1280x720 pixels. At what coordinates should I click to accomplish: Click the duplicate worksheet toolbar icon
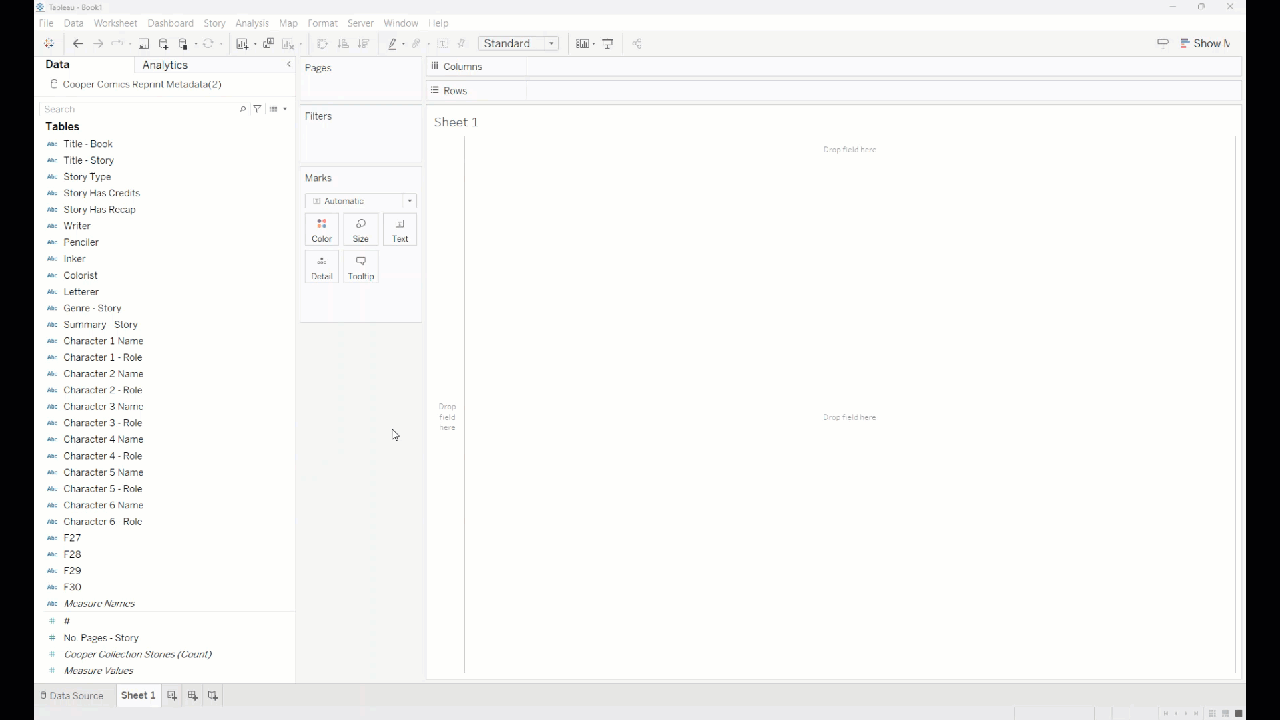coord(268,44)
